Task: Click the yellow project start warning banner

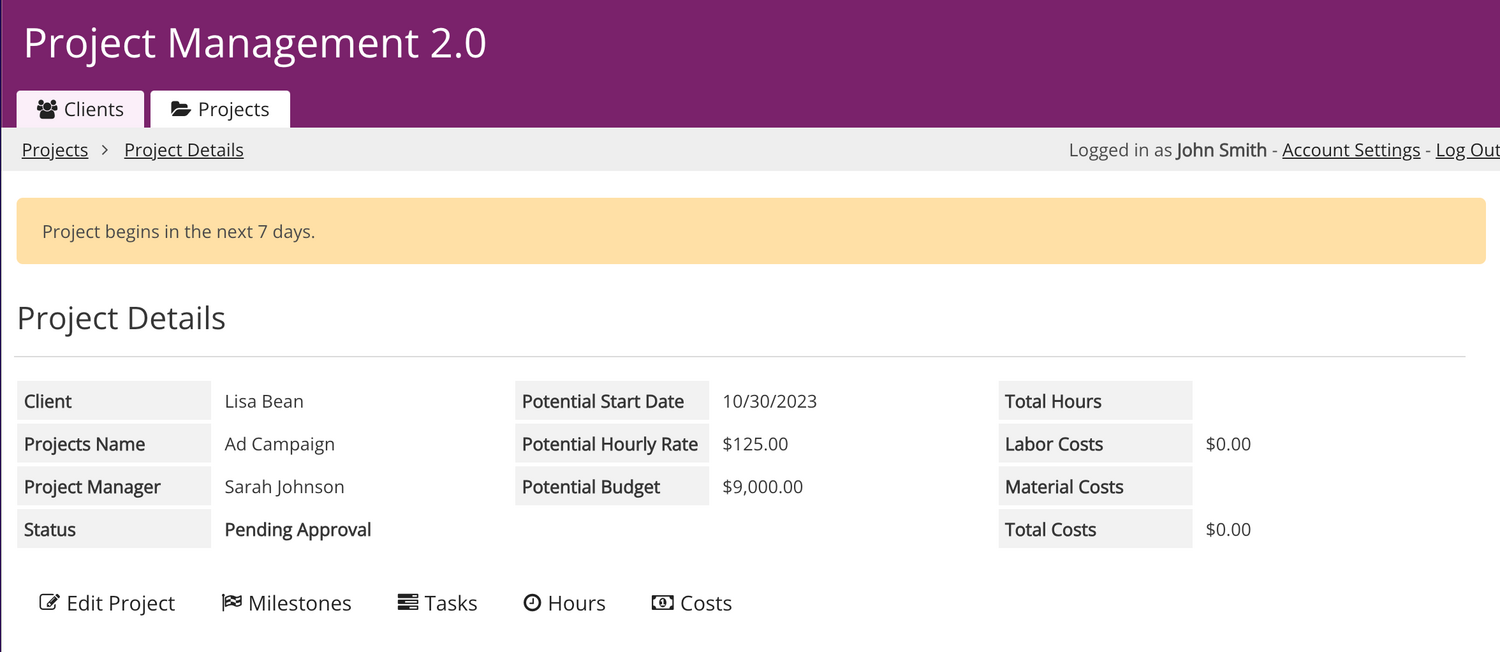Action: point(750,231)
